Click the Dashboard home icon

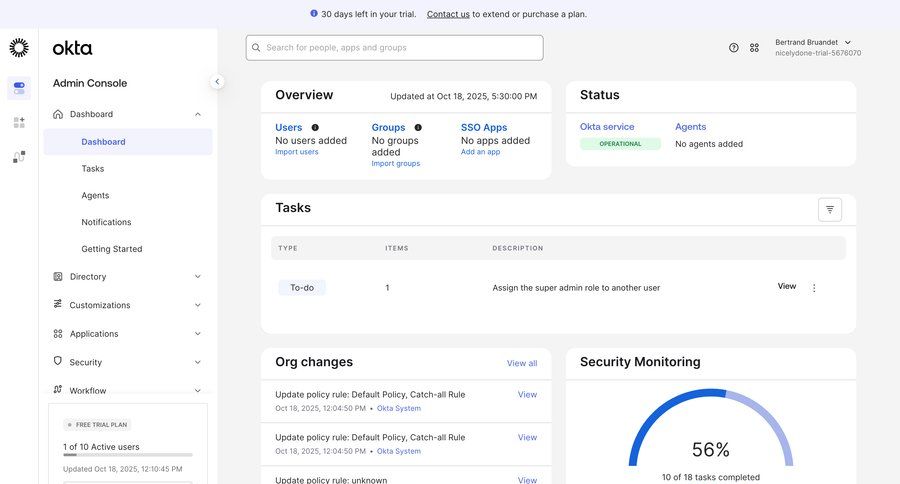pos(58,114)
